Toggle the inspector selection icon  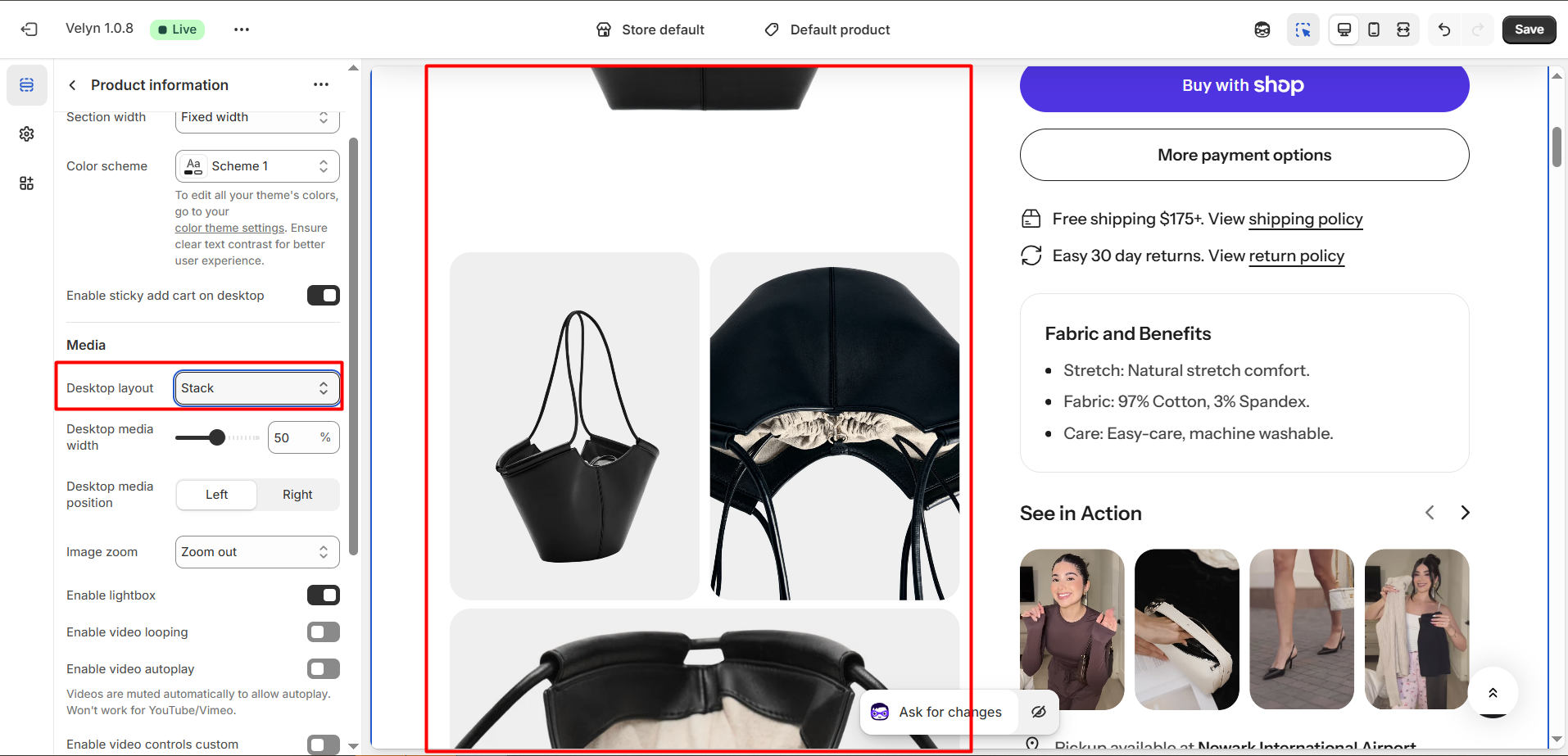[x=1303, y=29]
